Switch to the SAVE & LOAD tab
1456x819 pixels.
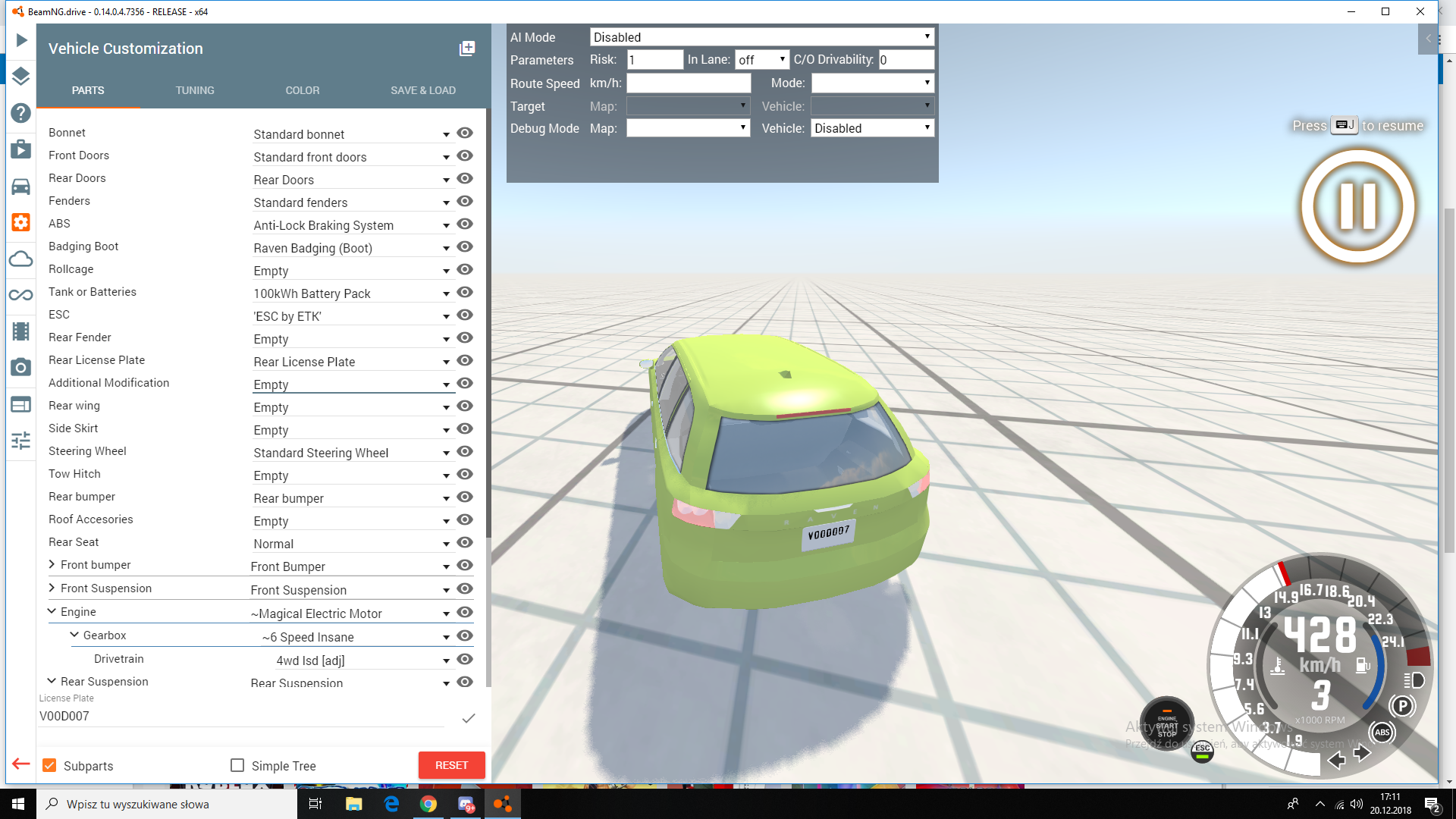[423, 90]
